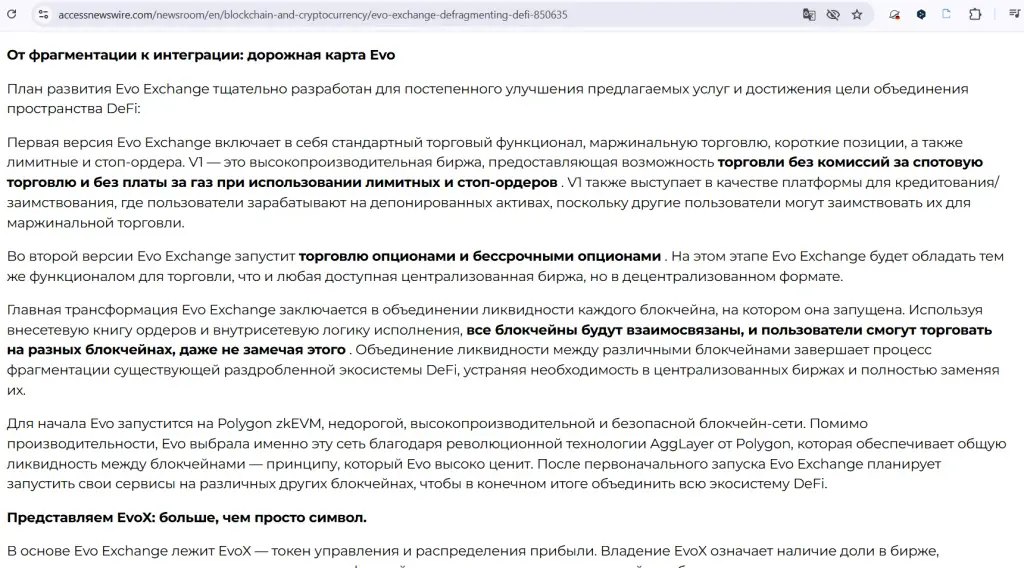The width and height of the screenshot is (1024, 568).
Task: Open the planet extension icon with red badge
Action: click(894, 14)
